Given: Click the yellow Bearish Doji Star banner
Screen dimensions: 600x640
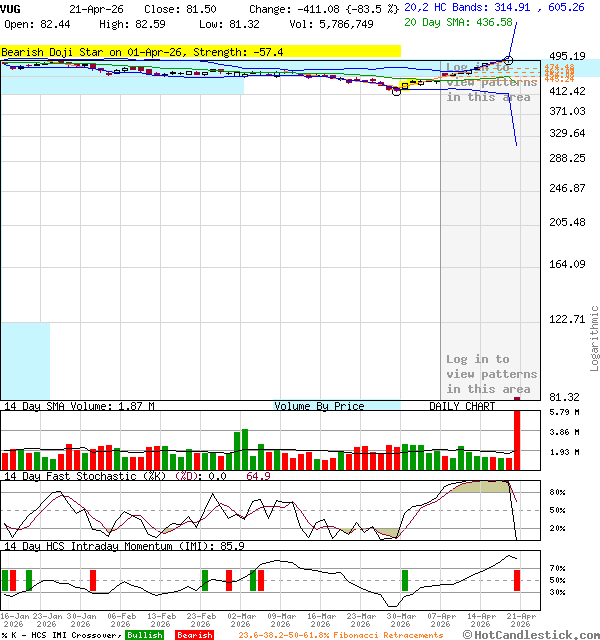Looking at the screenshot, I should click(x=200, y=51).
